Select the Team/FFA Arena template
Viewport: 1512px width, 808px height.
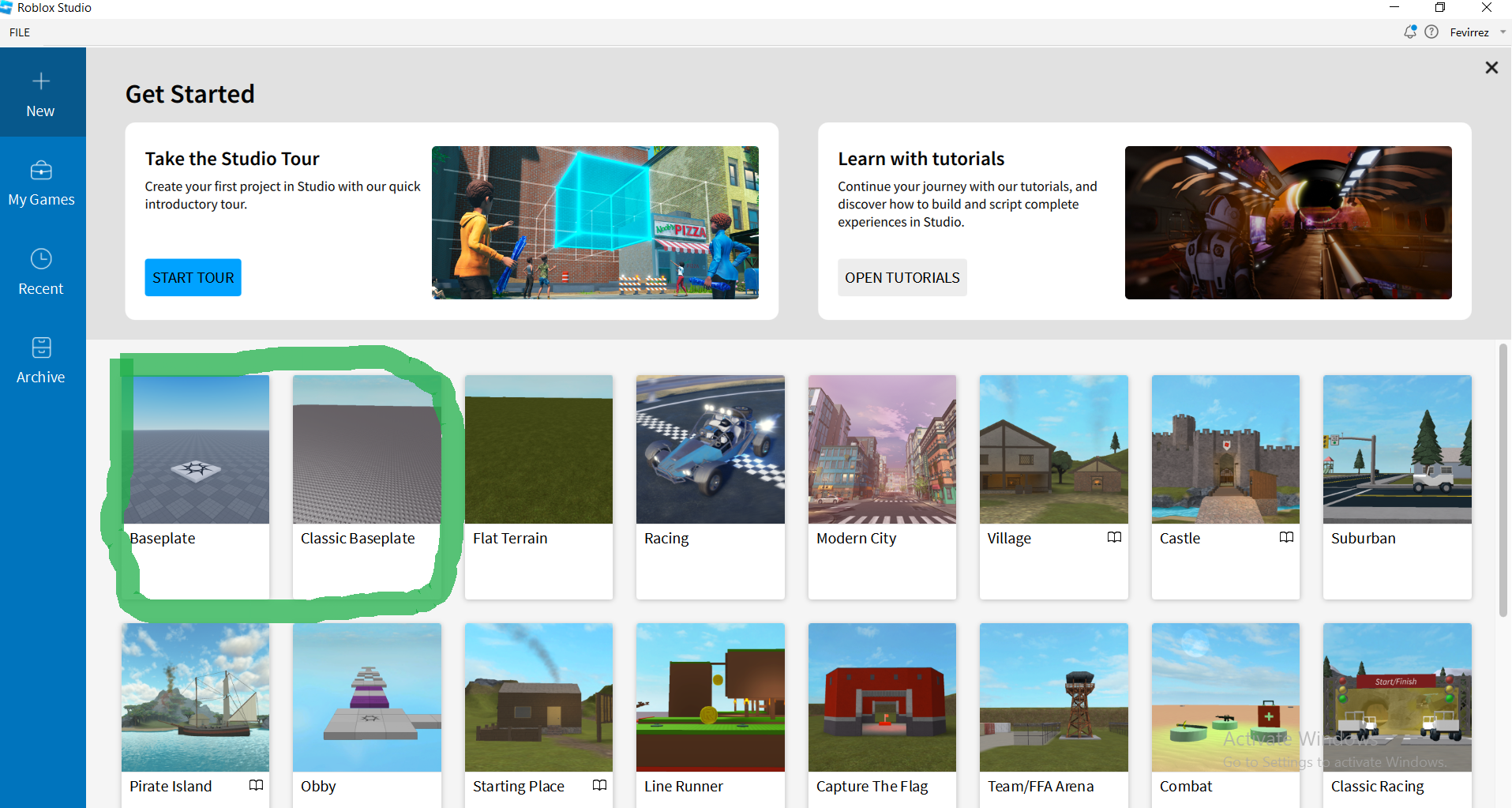pyautogui.click(x=1054, y=715)
